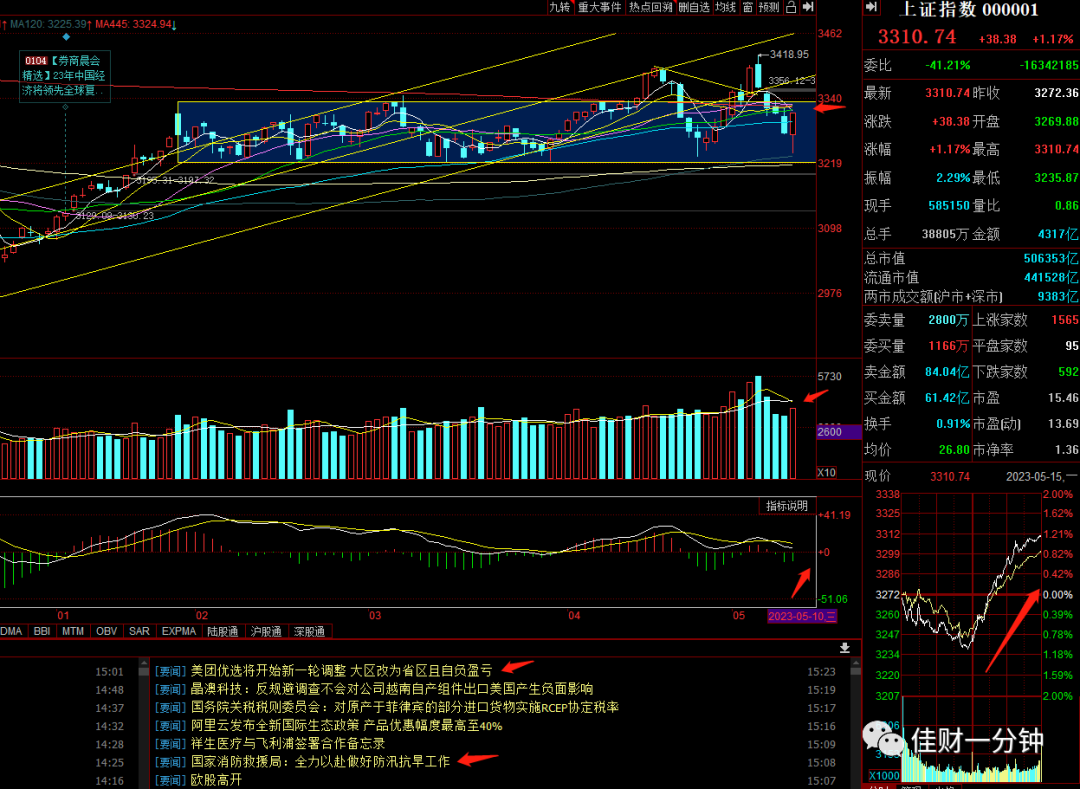
Task: Click the blue diamond event marker
Action: (x=66, y=36)
